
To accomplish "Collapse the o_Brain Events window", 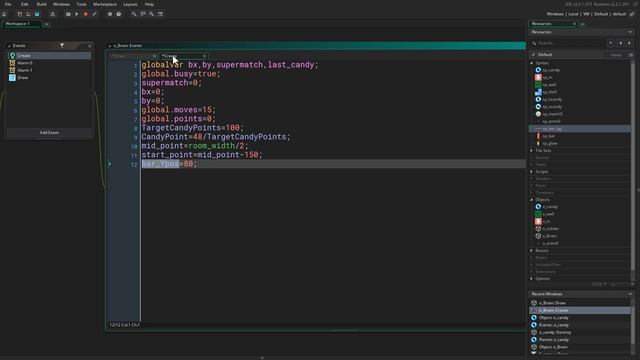I will (x=110, y=46).
